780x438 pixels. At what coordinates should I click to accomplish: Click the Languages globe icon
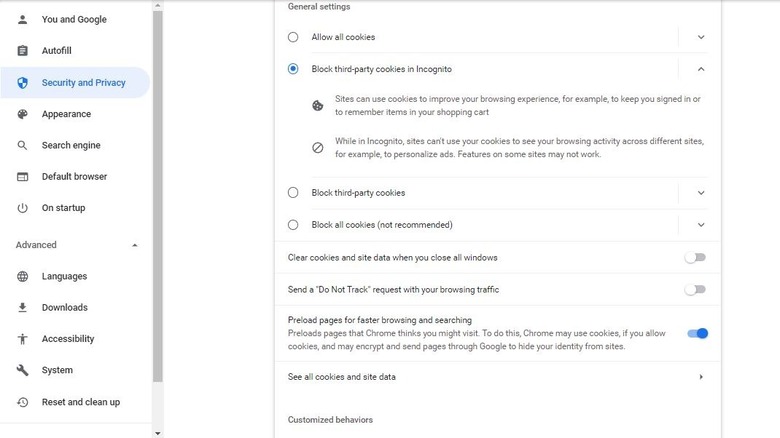tap(23, 276)
